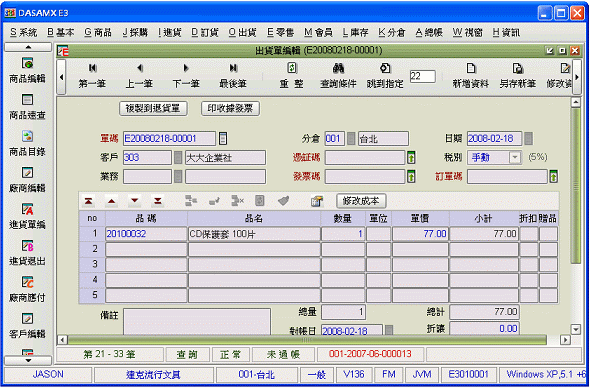This screenshot has height=388, width=590.
Task: Click the vertical scrollbar down arrow
Action: pyautogui.click(x=576, y=330)
